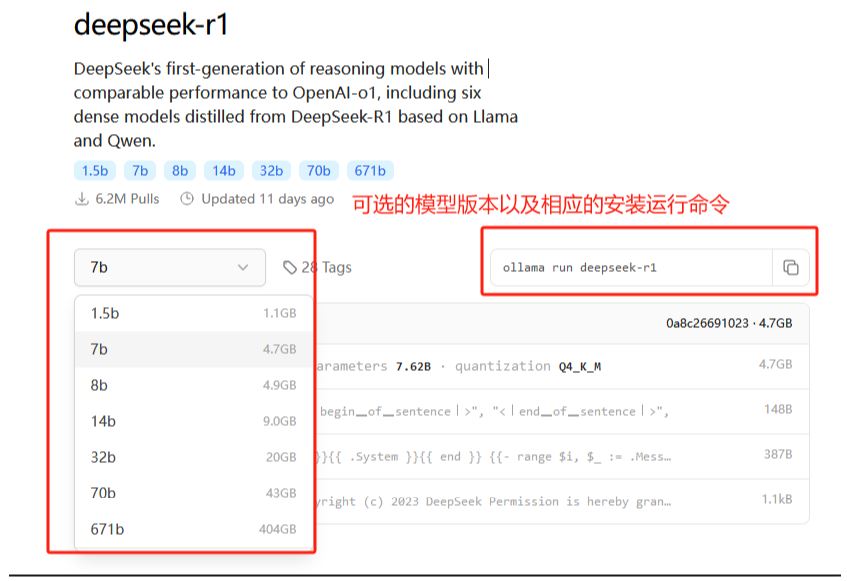Copy the ollama run command icon

click(x=790, y=267)
